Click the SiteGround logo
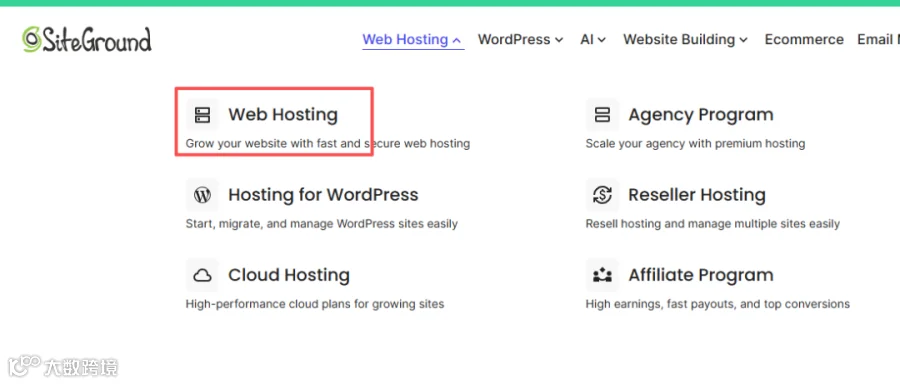 point(87,40)
